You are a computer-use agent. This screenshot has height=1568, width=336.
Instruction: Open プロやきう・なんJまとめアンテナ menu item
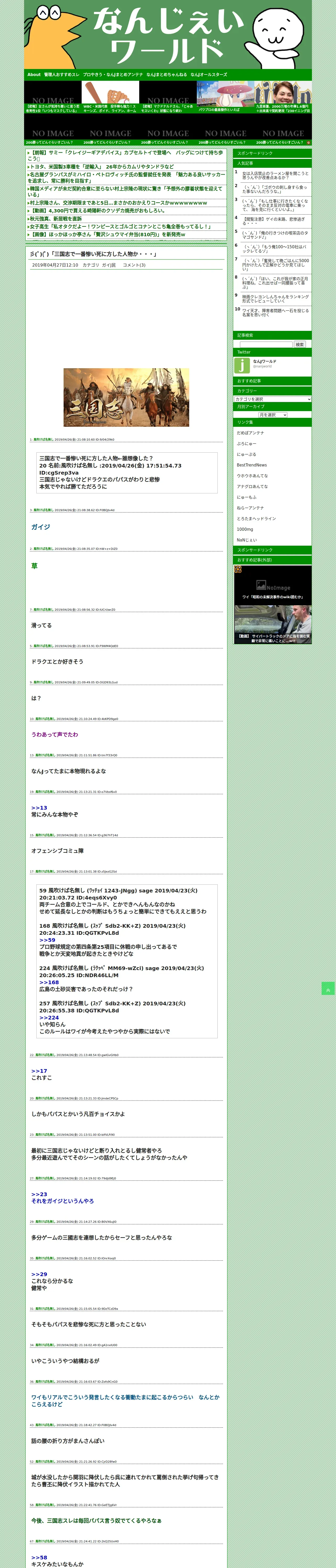113,75
